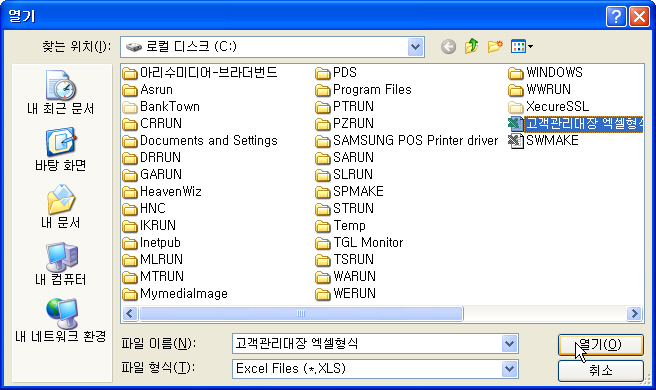
Task: Click the help question mark button
Action: (616, 17)
